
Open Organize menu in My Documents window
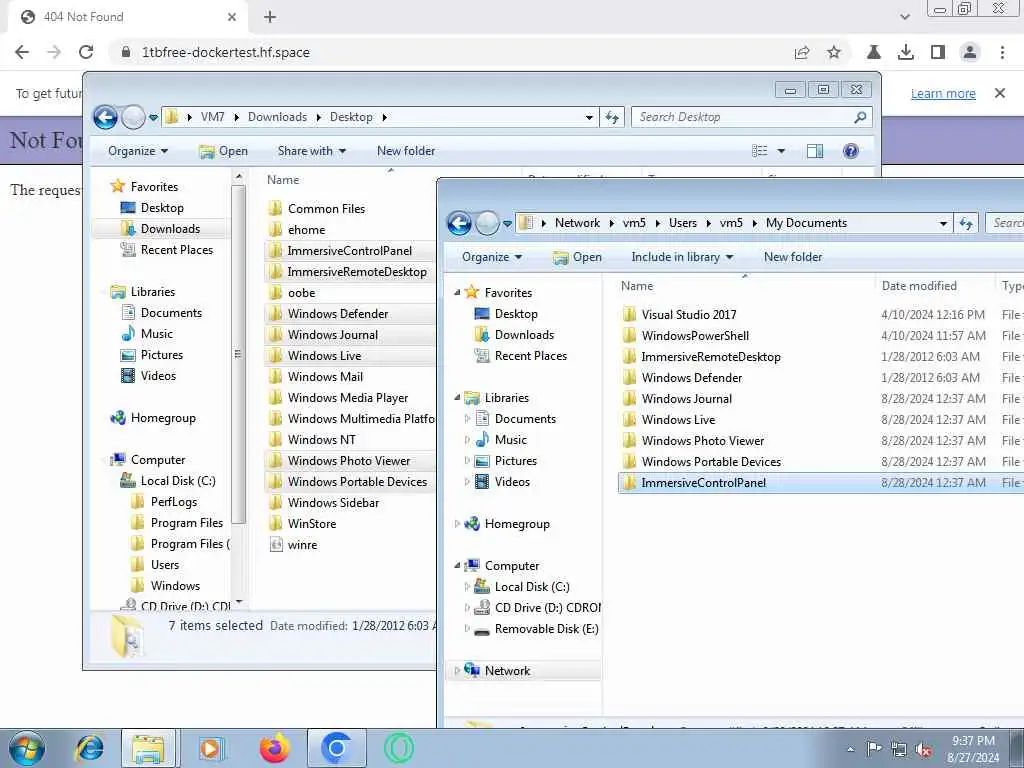coord(492,257)
